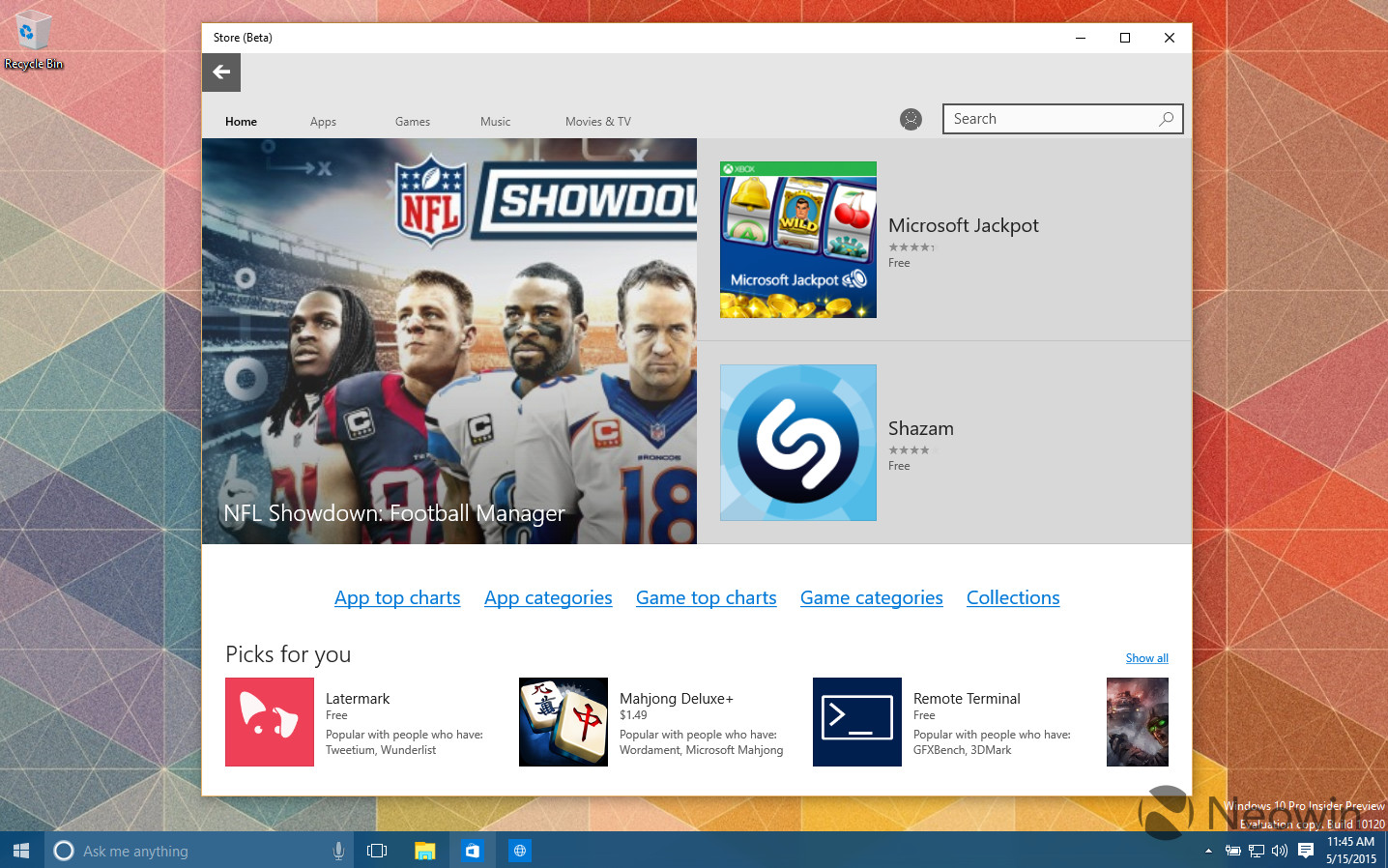The image size is (1388, 868).
Task: Open the Recycle Bin desktop icon
Action: (33, 40)
